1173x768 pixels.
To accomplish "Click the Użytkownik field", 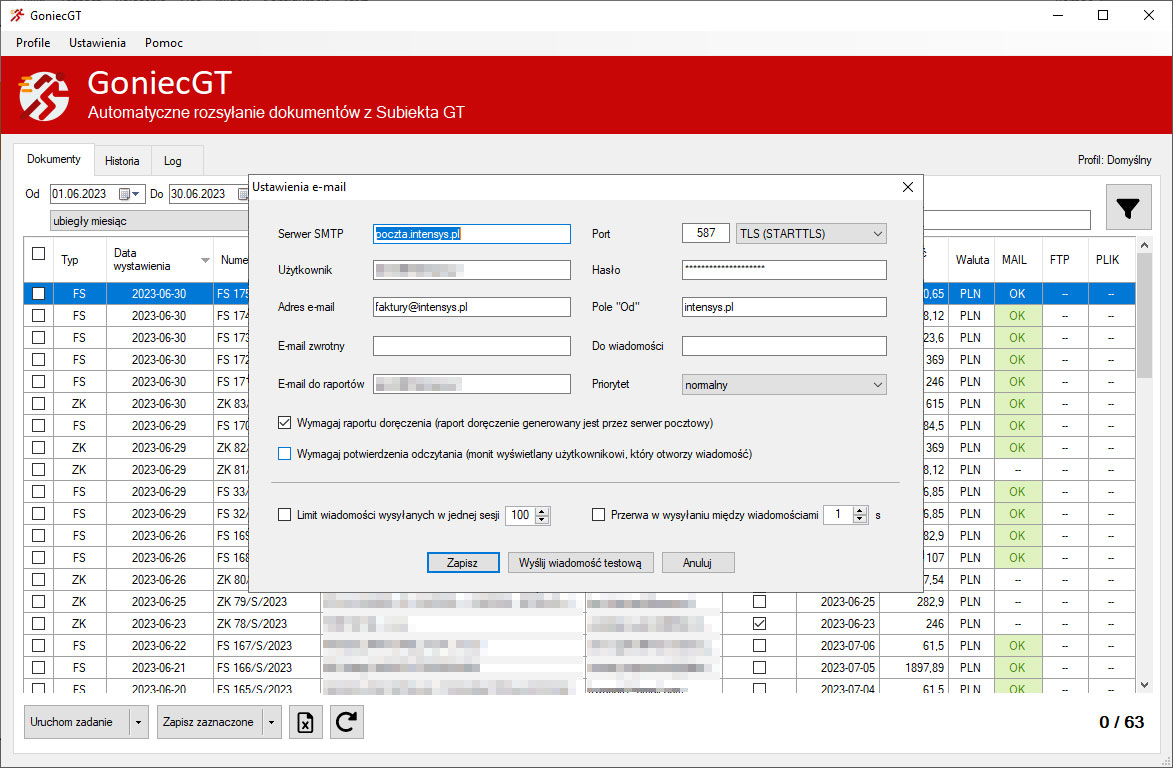I will point(471,269).
